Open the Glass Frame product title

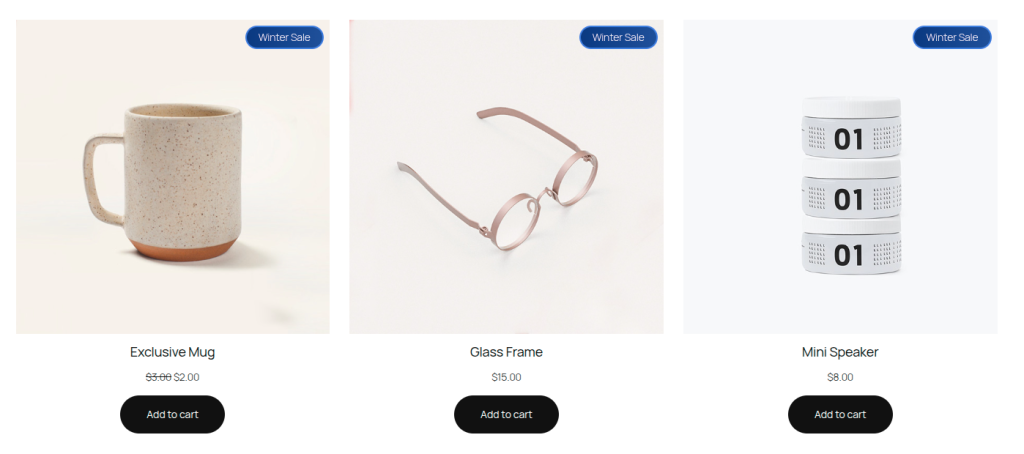coord(506,352)
